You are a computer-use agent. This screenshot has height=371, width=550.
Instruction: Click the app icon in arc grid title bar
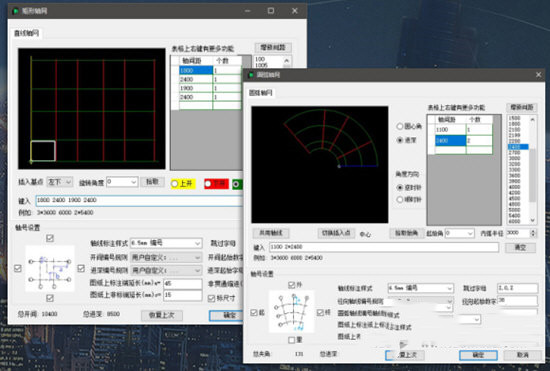[251, 75]
